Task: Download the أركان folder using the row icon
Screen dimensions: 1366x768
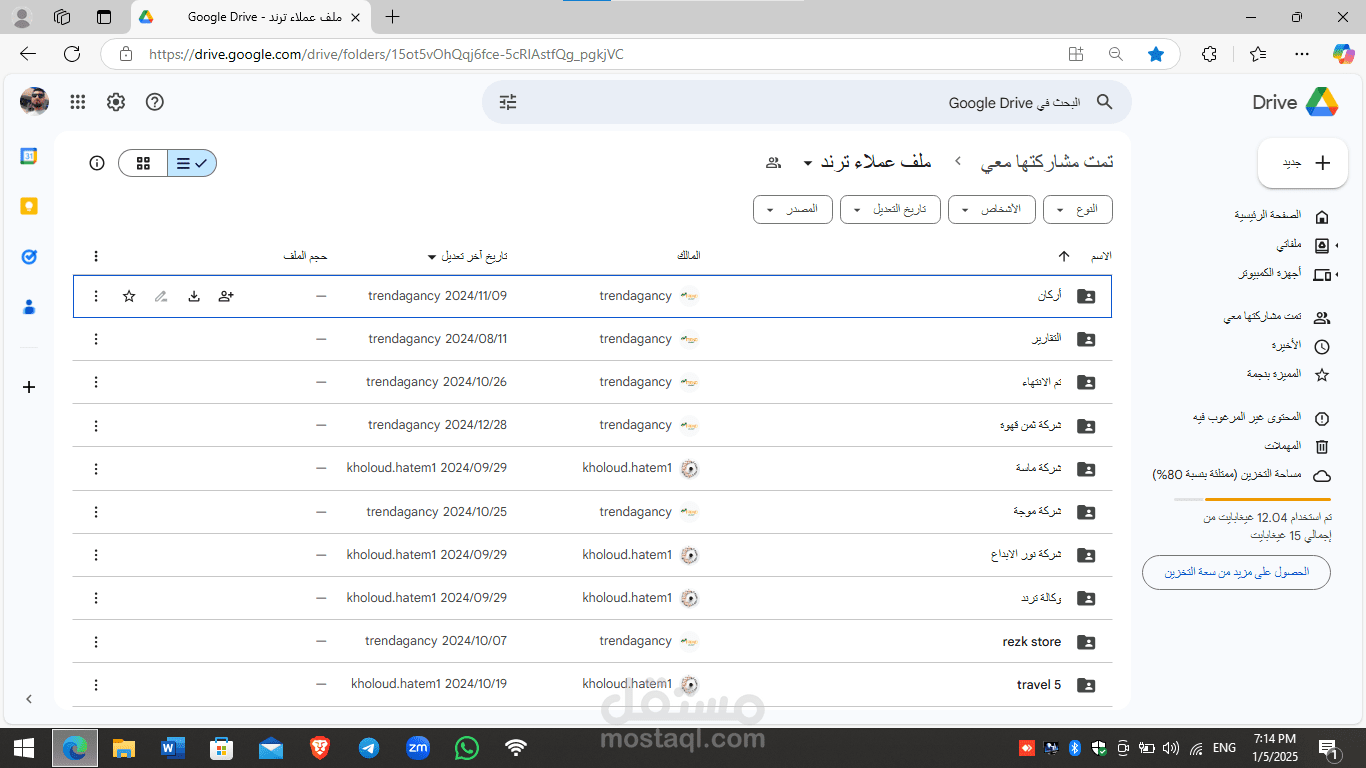Action: [194, 296]
